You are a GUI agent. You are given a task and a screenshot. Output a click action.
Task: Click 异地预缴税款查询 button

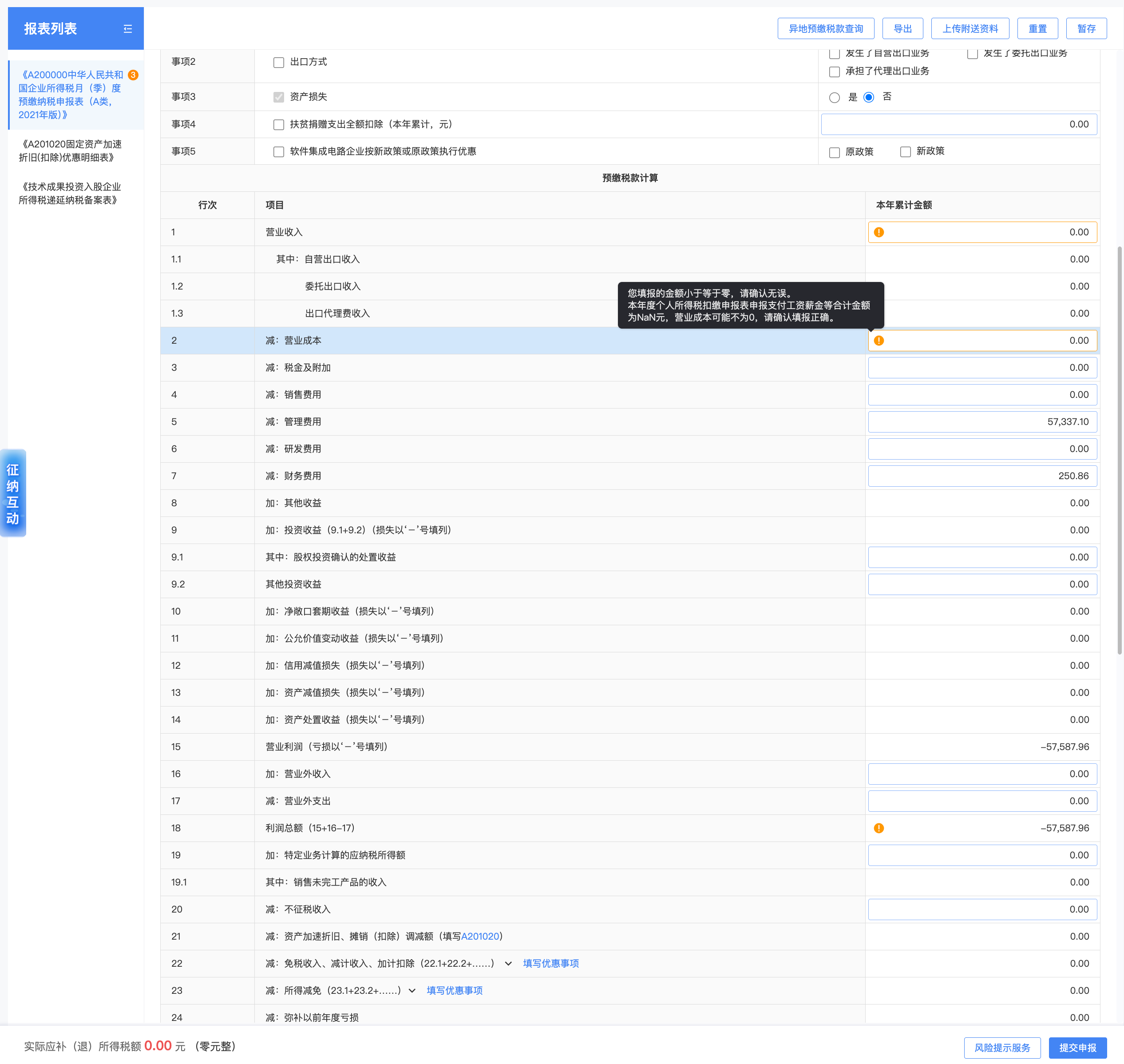(825, 29)
